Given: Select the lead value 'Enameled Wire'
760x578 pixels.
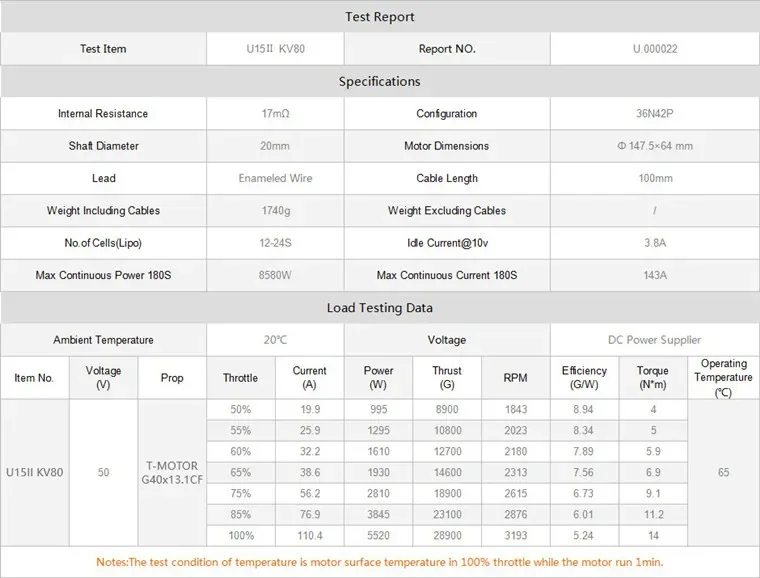Looking at the screenshot, I should tap(275, 178).
